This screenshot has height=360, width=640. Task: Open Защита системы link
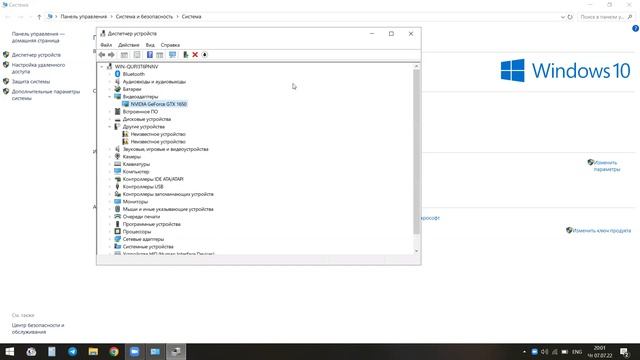(31, 81)
